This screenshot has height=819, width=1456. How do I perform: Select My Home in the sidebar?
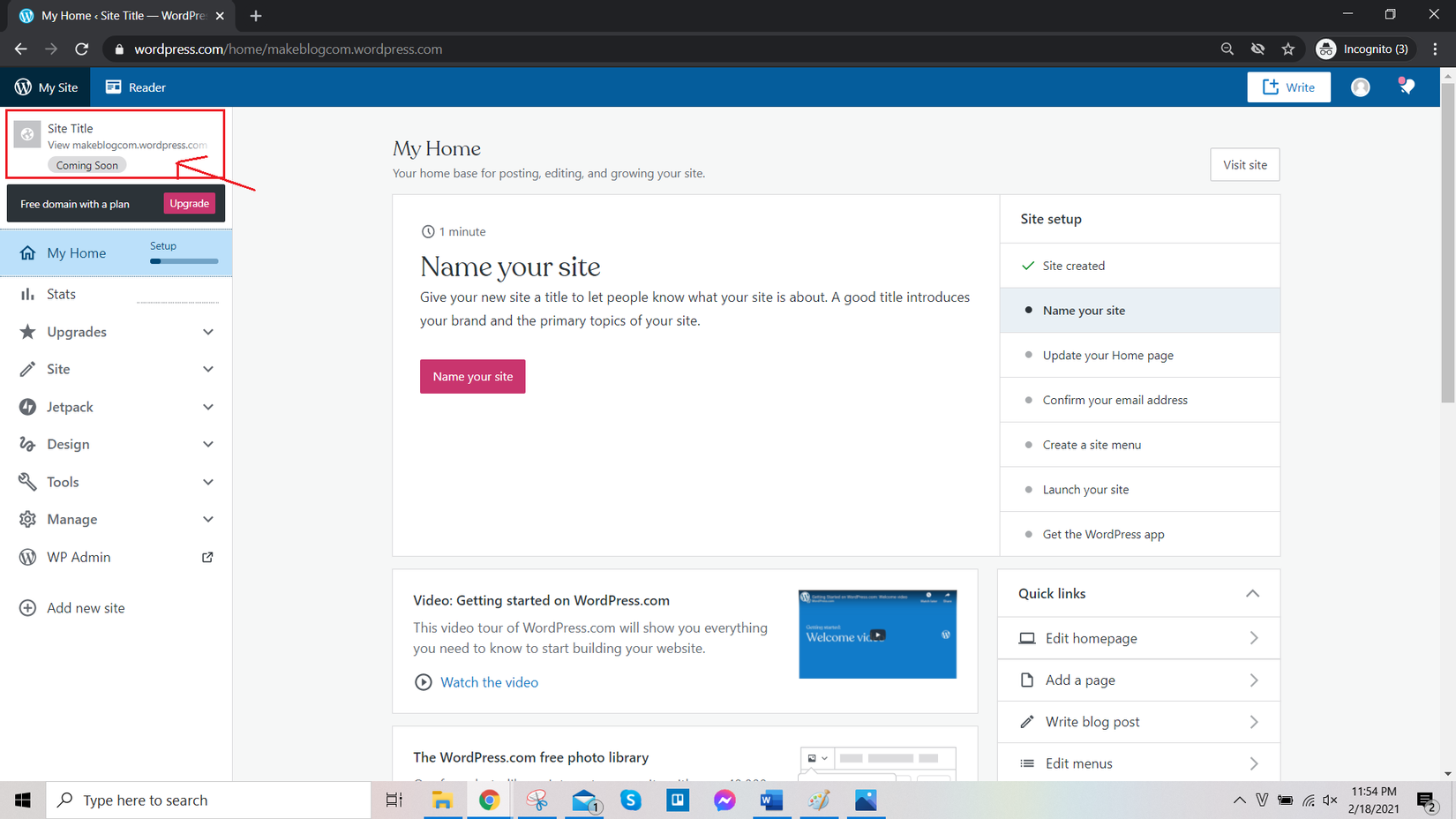116,253
